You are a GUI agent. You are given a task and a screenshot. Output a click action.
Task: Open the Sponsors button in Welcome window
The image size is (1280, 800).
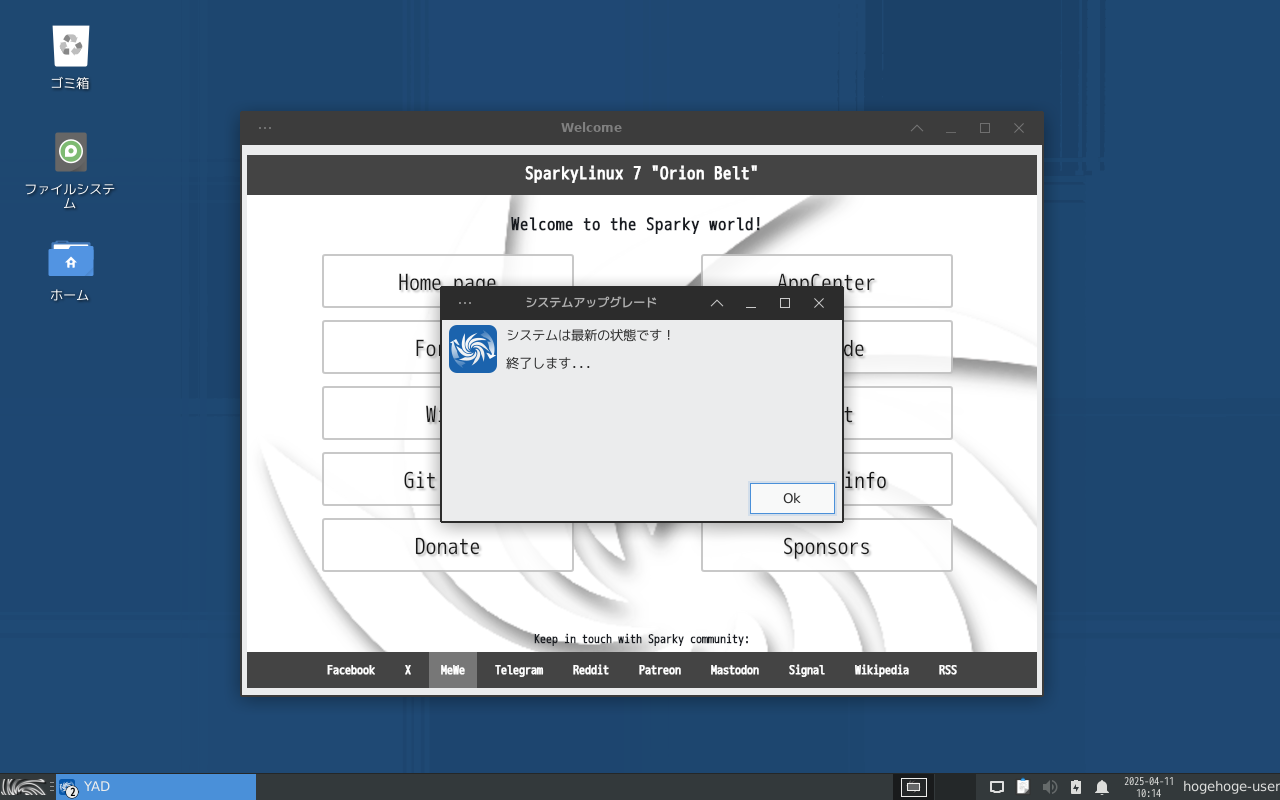[827, 545]
